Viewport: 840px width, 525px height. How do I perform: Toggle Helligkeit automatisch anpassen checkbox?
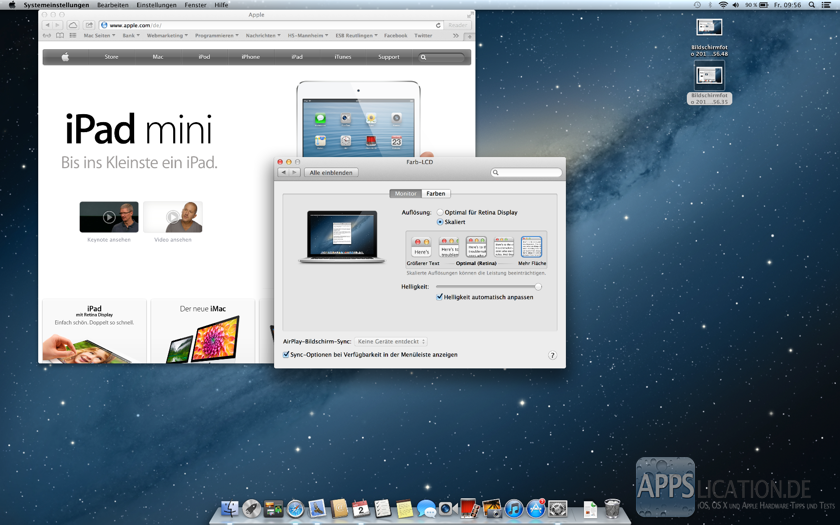click(439, 297)
